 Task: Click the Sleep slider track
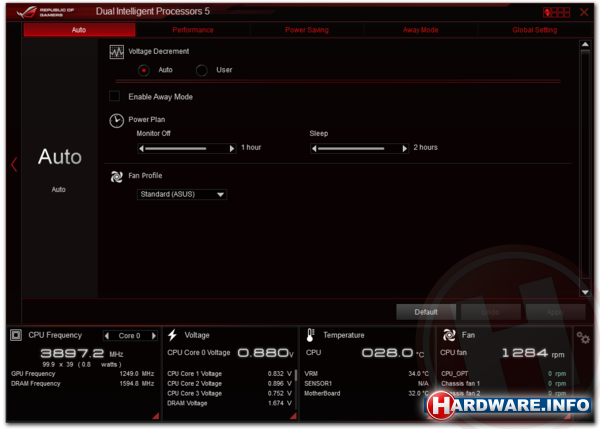[x=359, y=148]
